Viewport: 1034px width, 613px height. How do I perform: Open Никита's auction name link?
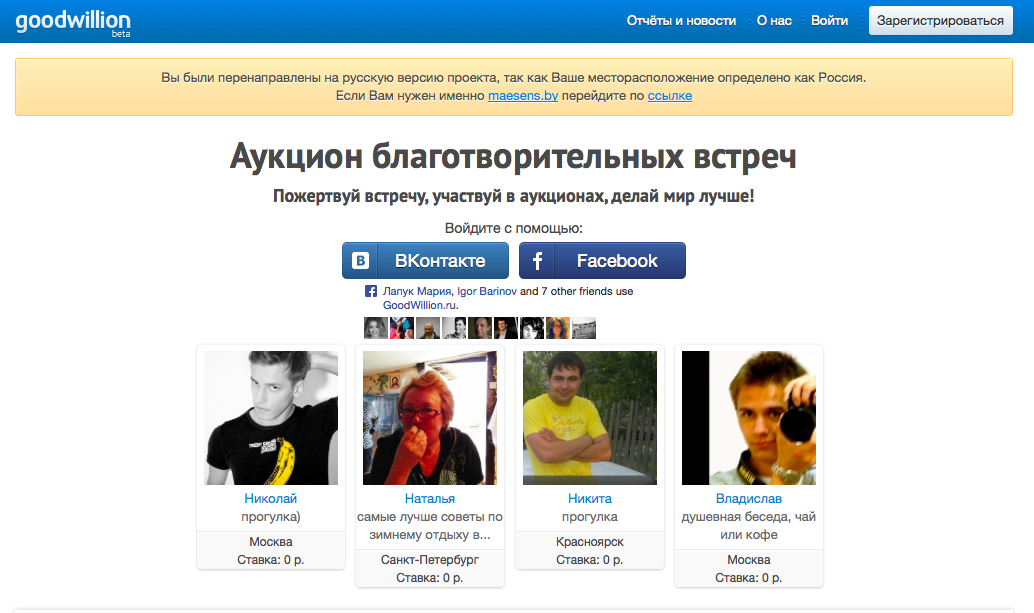pyautogui.click(x=590, y=499)
